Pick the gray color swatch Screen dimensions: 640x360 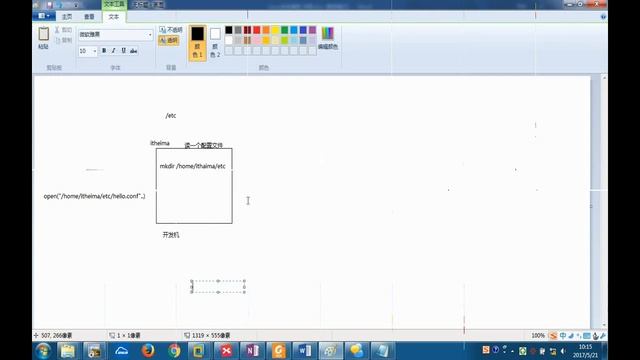point(238,30)
